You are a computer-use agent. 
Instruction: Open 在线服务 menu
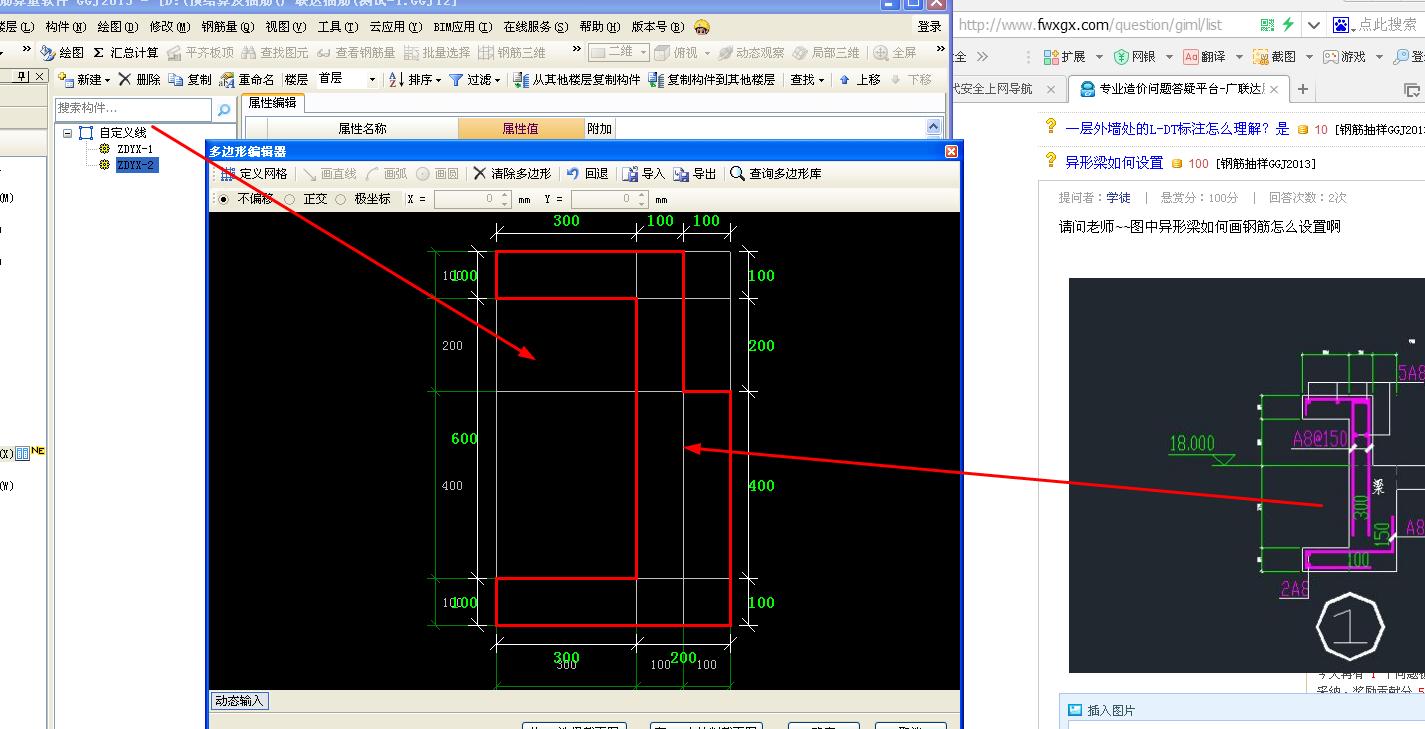(x=535, y=27)
